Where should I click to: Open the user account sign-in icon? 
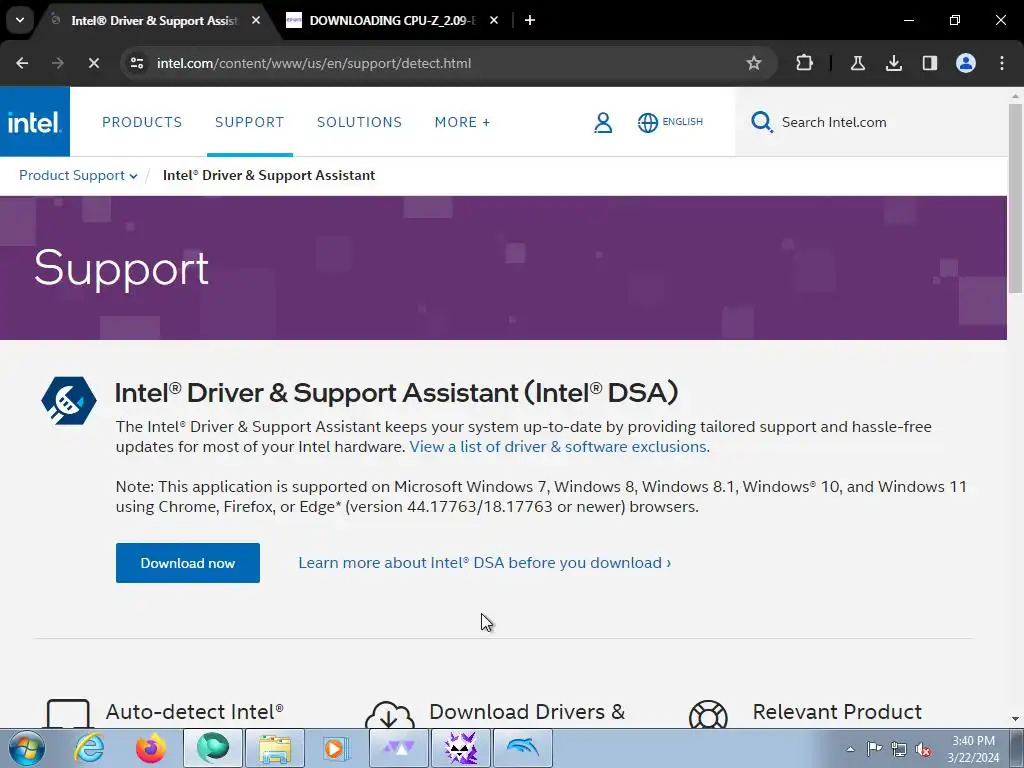tap(603, 122)
